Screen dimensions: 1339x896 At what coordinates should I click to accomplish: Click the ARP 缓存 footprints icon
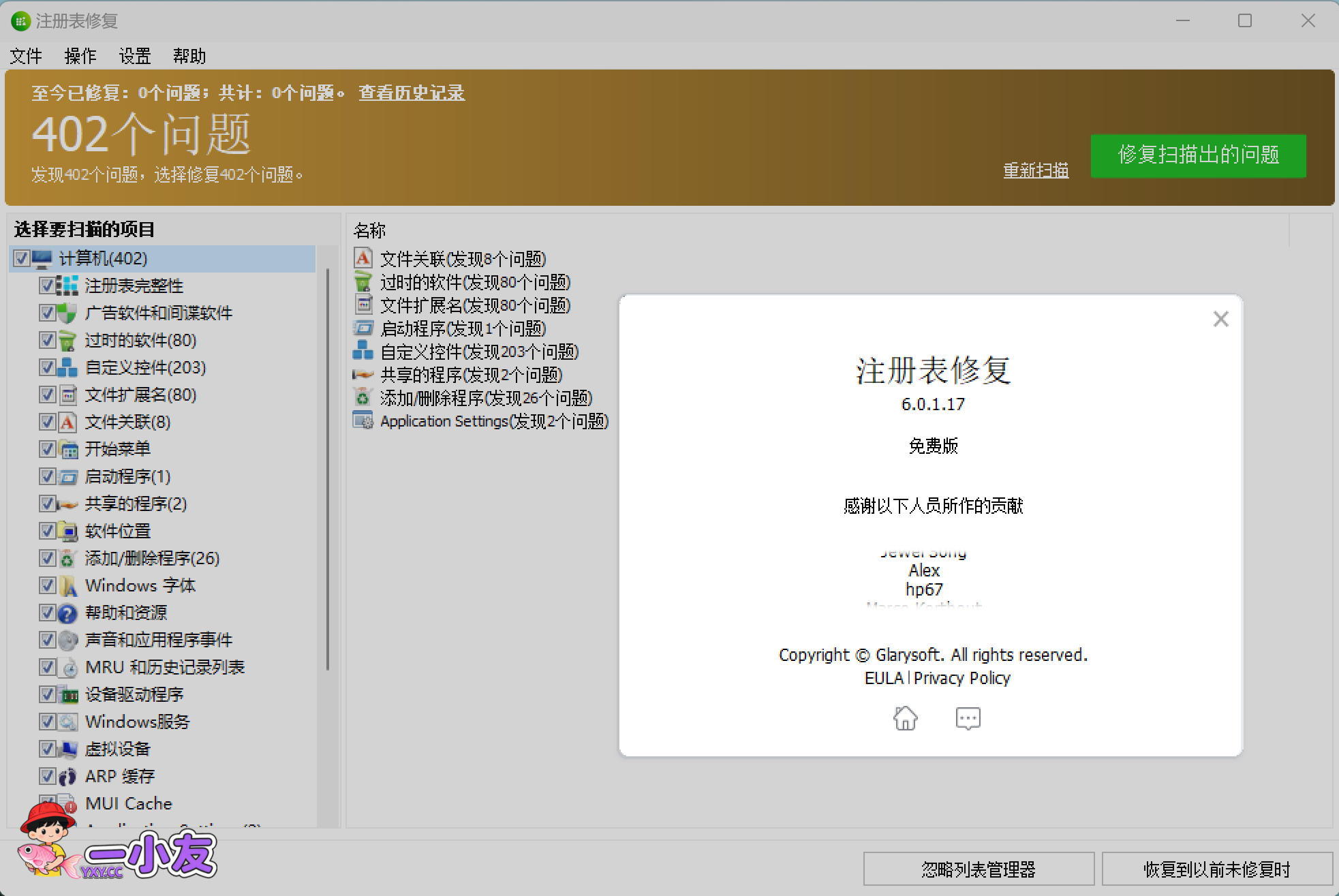click(x=67, y=776)
